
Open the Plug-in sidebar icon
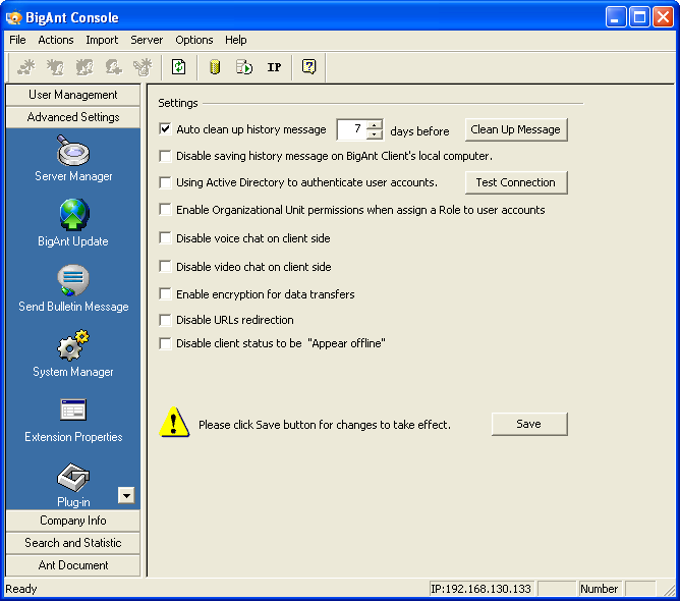coord(73,477)
